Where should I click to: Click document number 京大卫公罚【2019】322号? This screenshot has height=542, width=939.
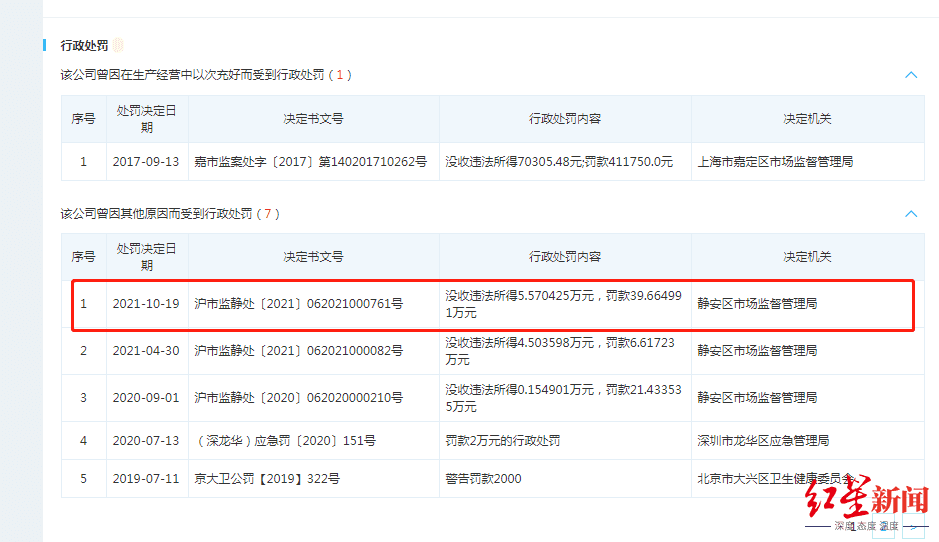[x=267, y=479]
